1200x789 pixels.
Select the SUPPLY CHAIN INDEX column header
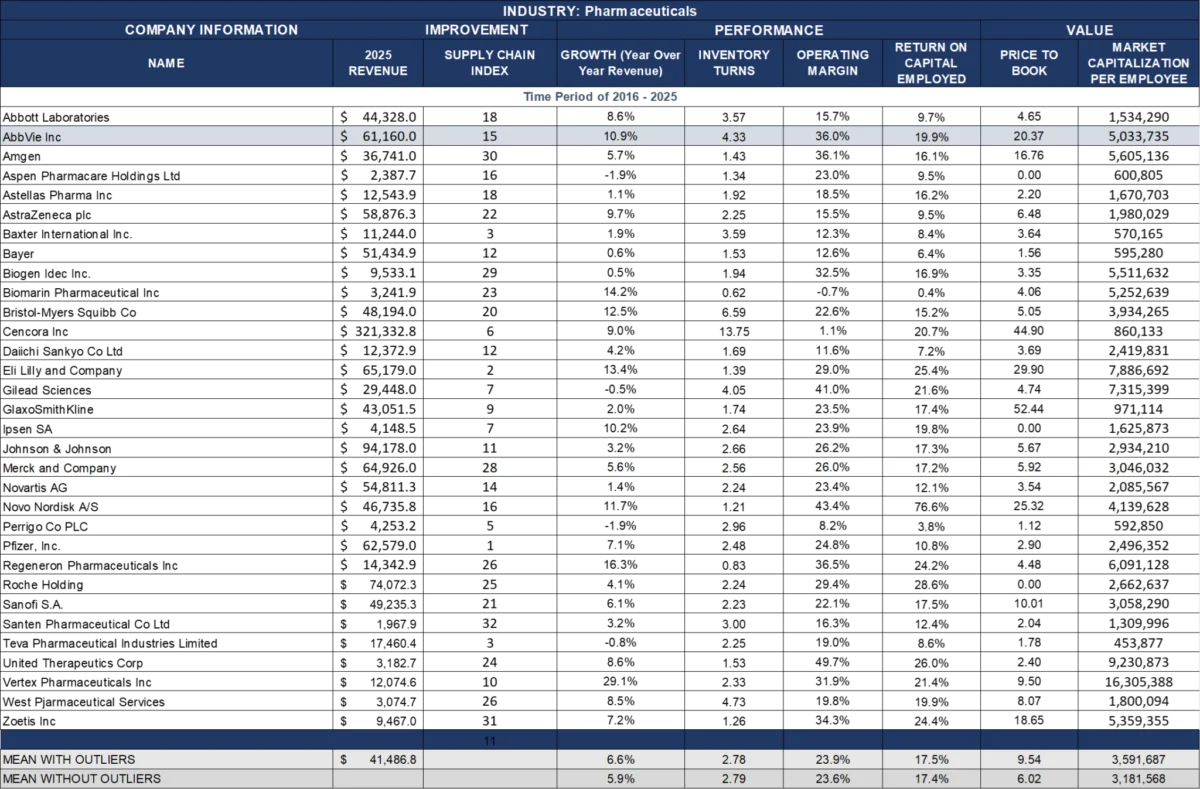tap(490, 63)
